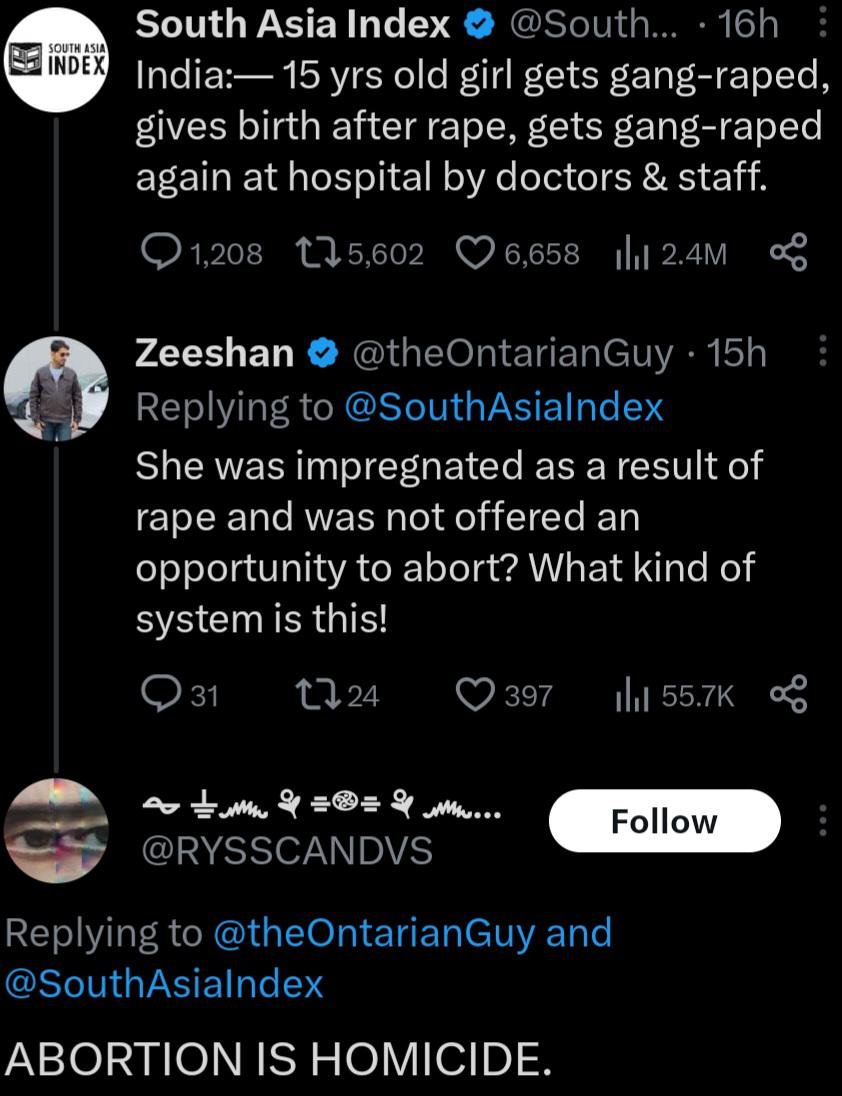Open the South Asia Index profile picture

click(x=56, y=60)
